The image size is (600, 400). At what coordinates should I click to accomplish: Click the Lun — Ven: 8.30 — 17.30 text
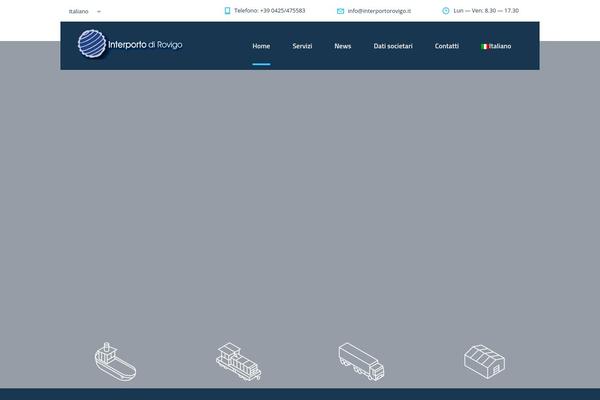(x=486, y=11)
